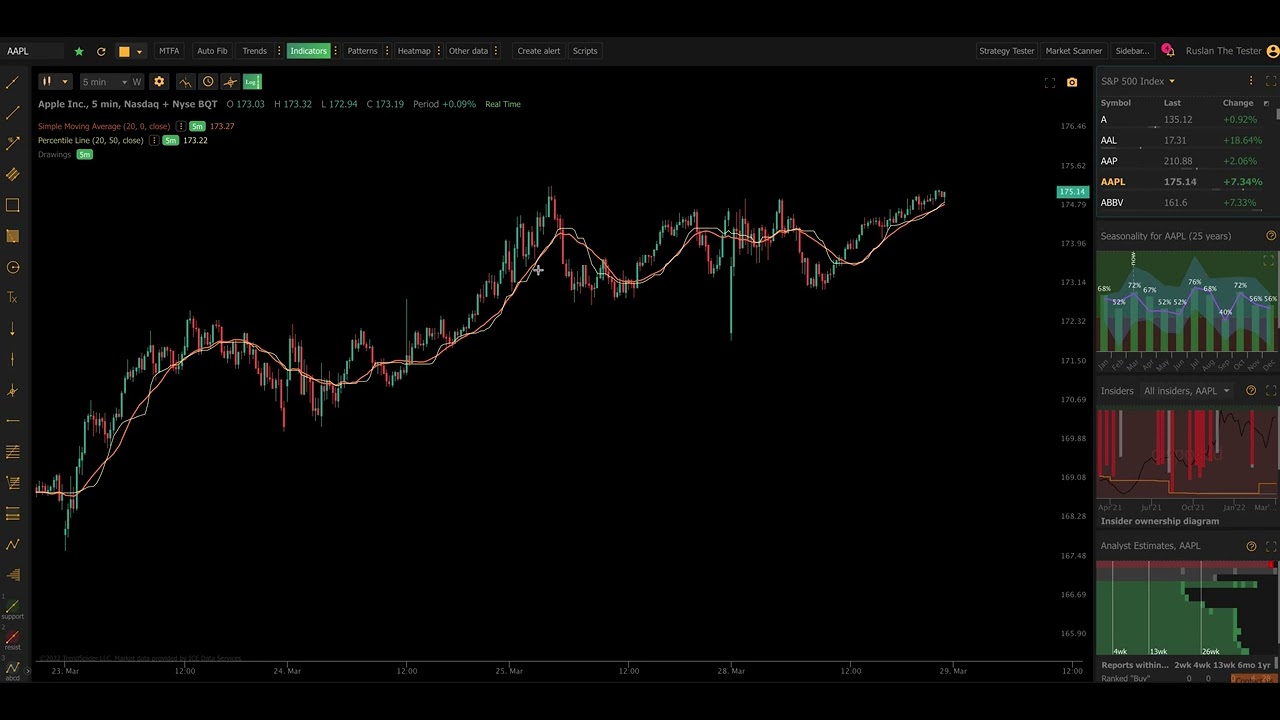This screenshot has width=1280, height=720.
Task: Open the Scripts menu
Action: [585, 51]
